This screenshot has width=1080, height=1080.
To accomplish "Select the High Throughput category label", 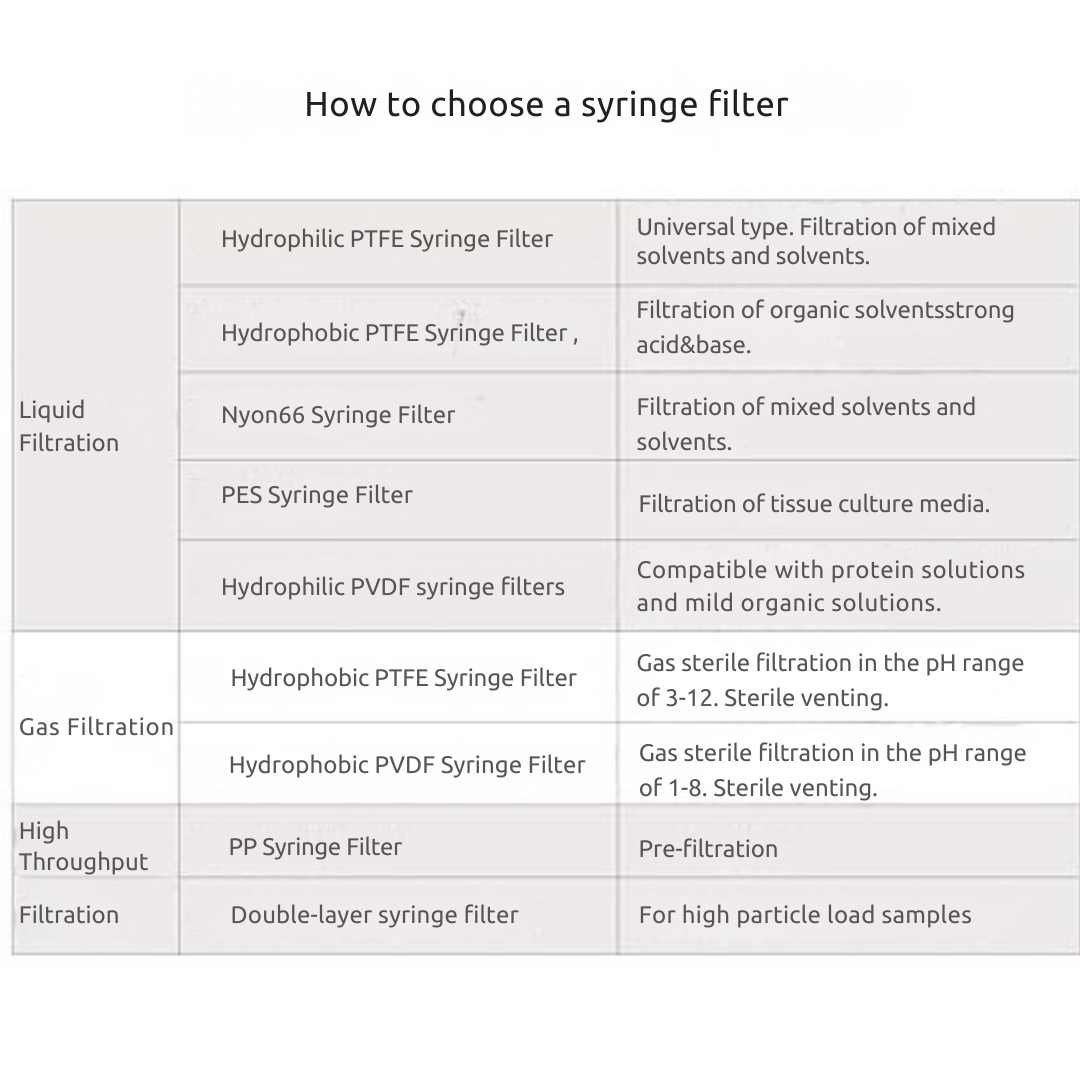I will (83, 846).
